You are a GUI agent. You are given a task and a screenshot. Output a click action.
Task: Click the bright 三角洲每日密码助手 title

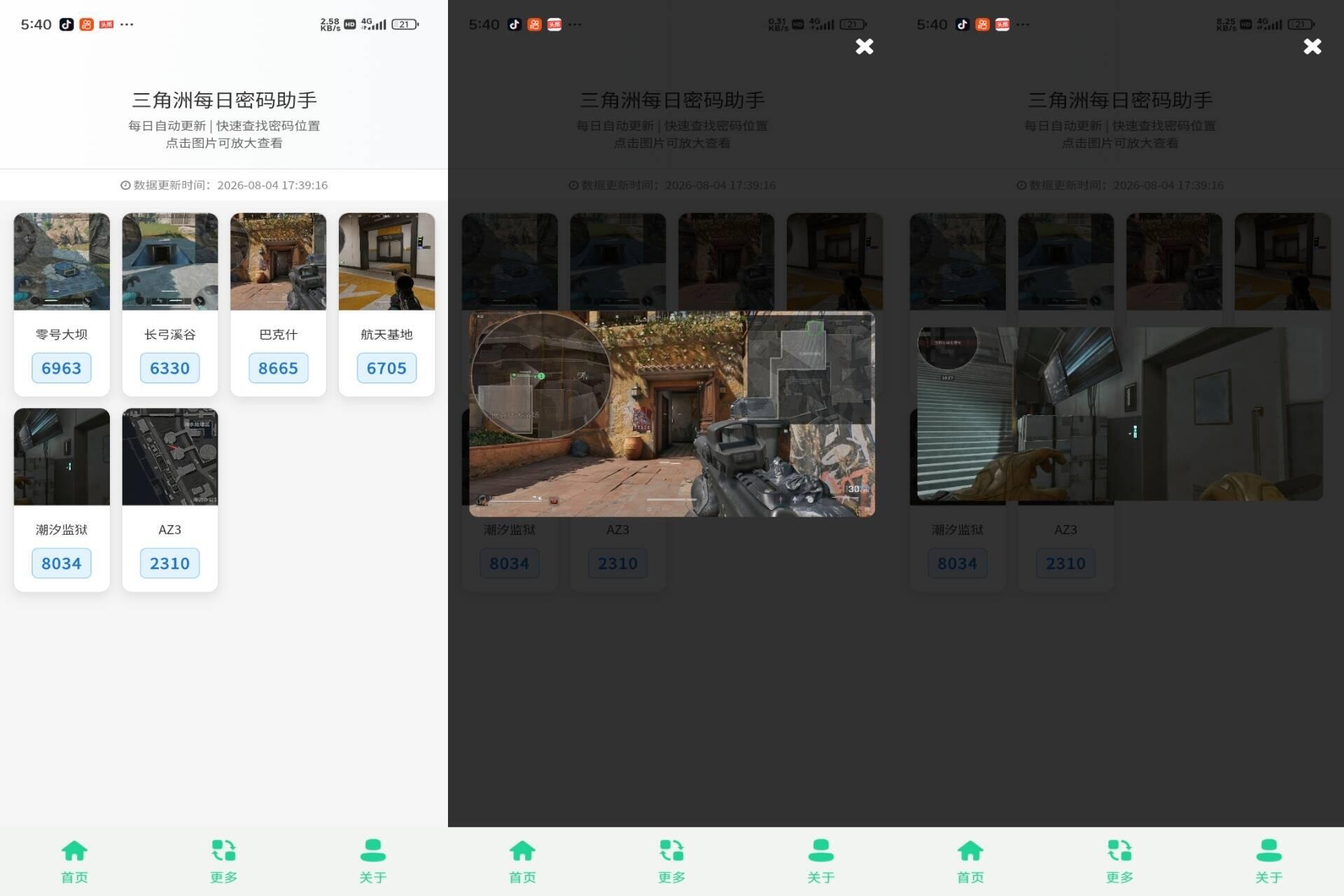(224, 100)
